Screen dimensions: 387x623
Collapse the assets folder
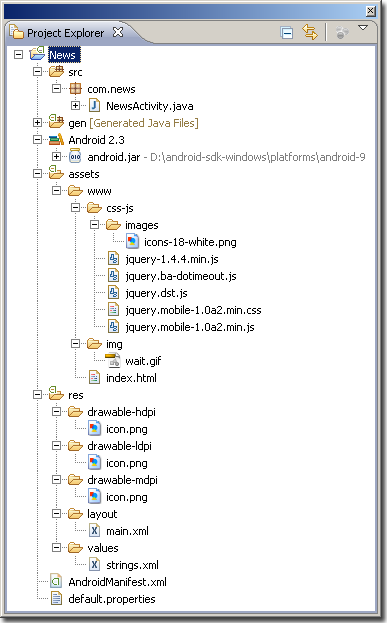pyautogui.click(x=37, y=174)
